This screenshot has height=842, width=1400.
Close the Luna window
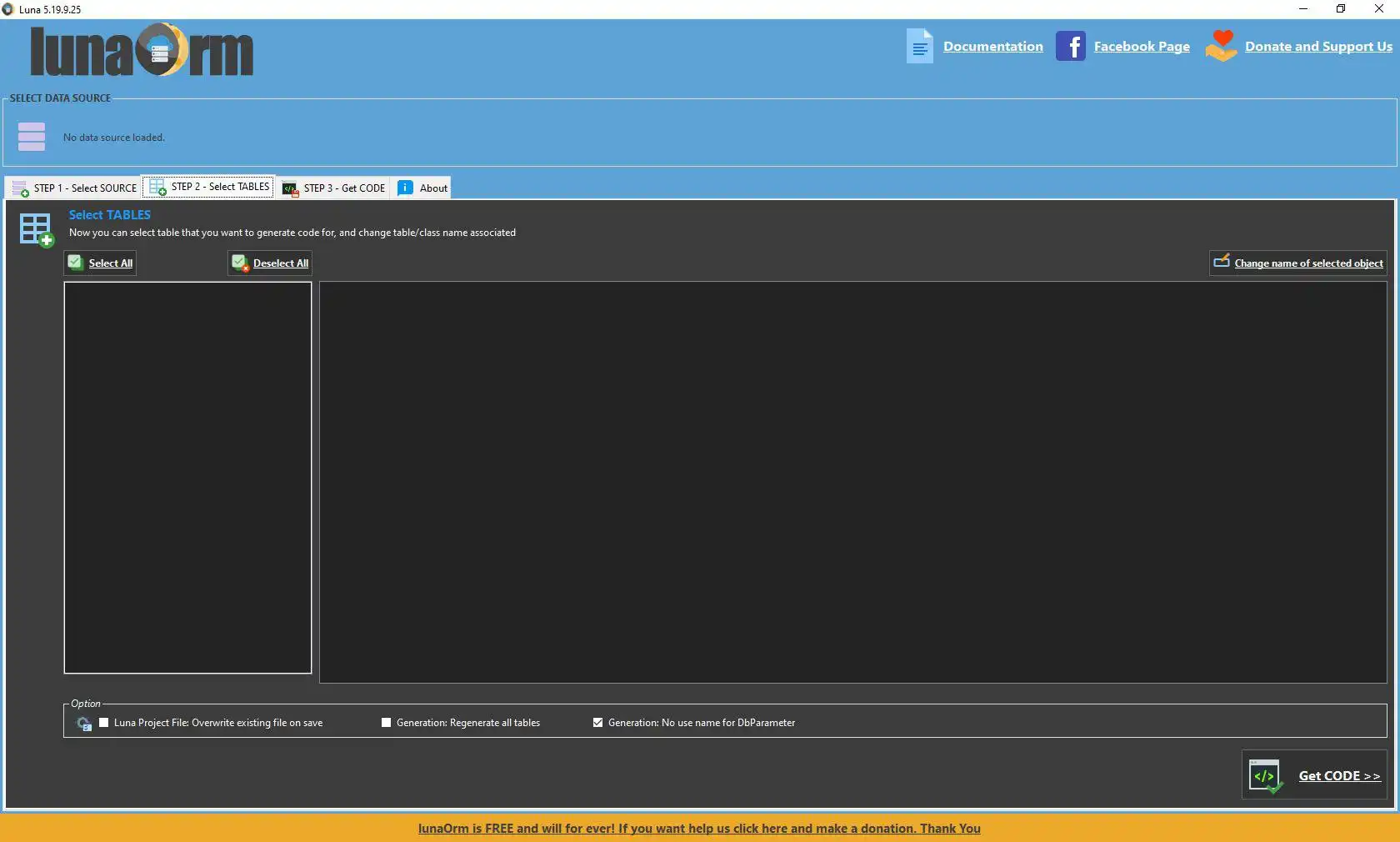[x=1379, y=9]
